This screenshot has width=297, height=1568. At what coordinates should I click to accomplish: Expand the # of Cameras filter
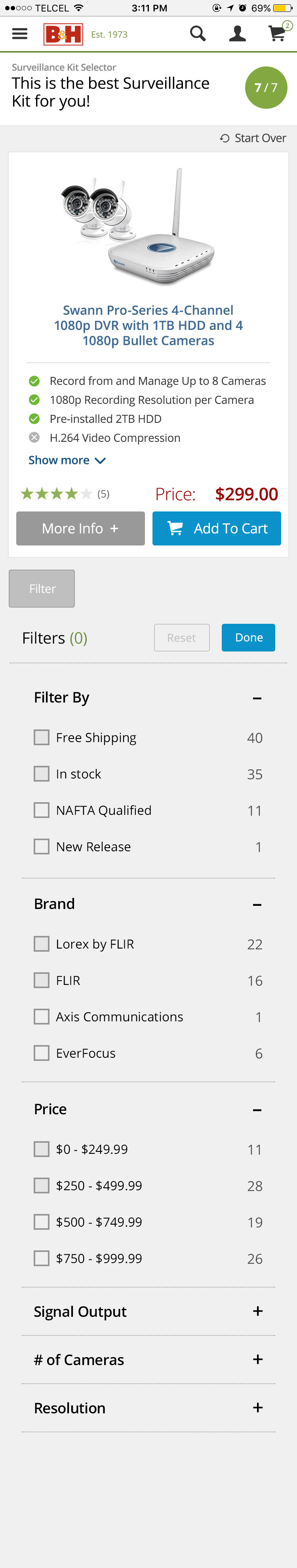point(148,1359)
